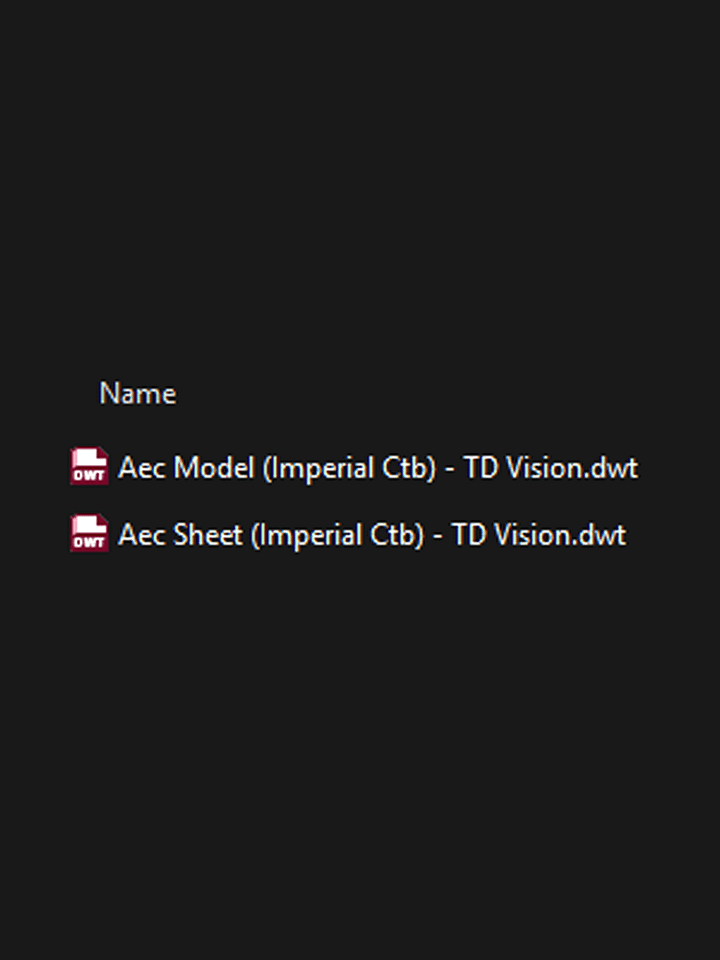The height and width of the screenshot is (960, 720).
Task: Highlight the second template's DWT file icon
Action: pos(89,534)
